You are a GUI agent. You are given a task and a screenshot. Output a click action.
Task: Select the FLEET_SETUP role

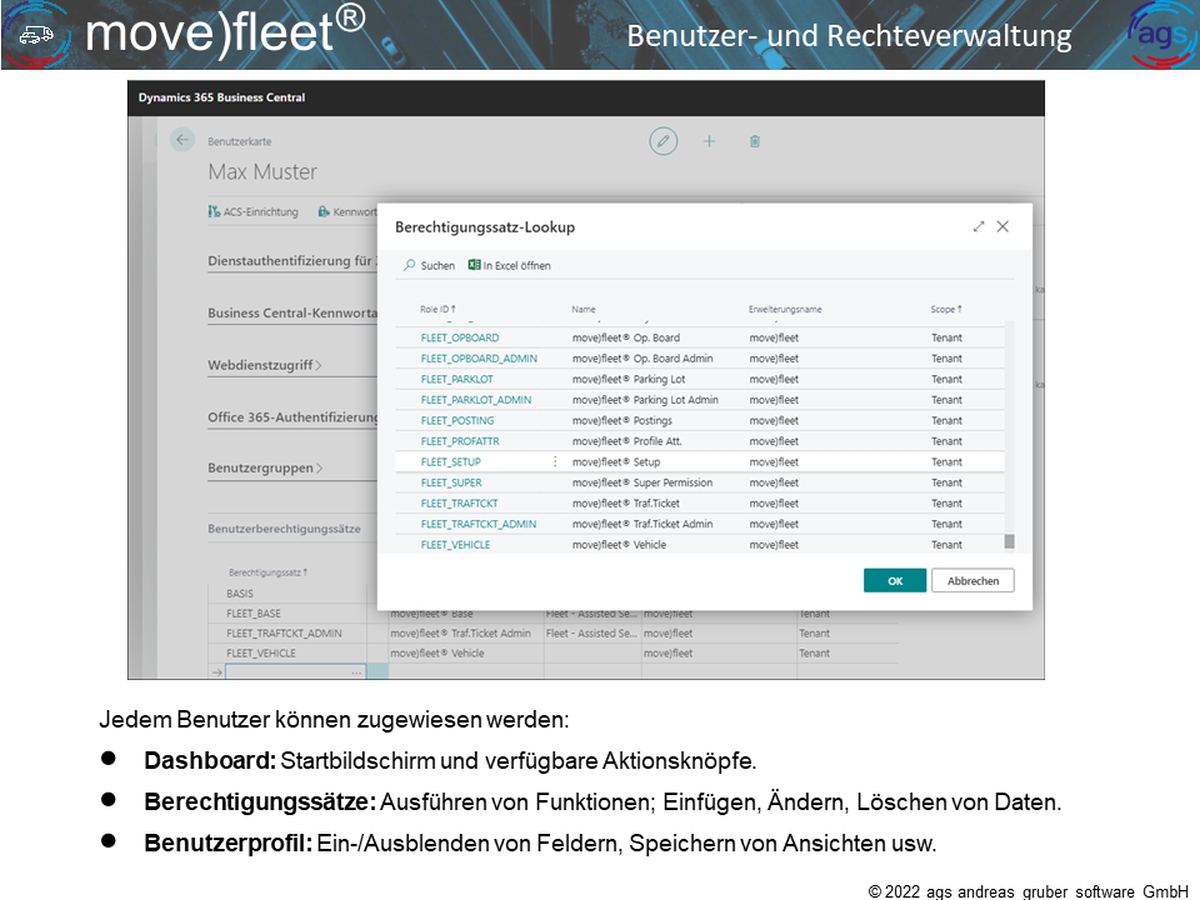point(451,462)
